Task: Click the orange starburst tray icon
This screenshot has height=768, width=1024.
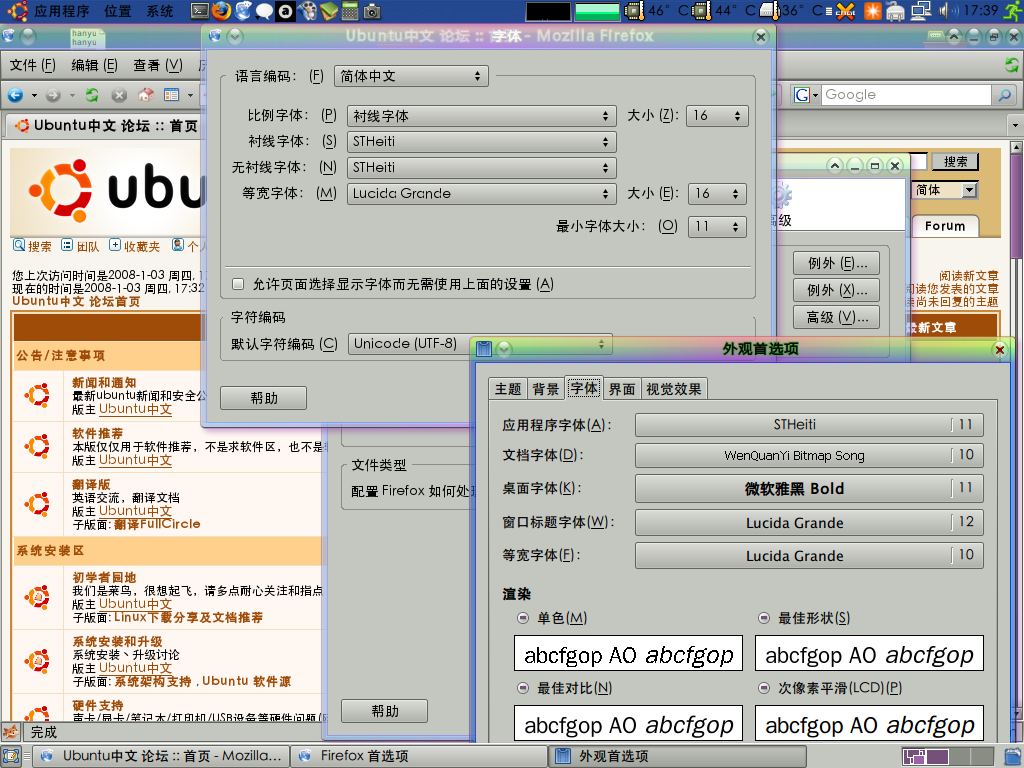Action: click(x=872, y=10)
